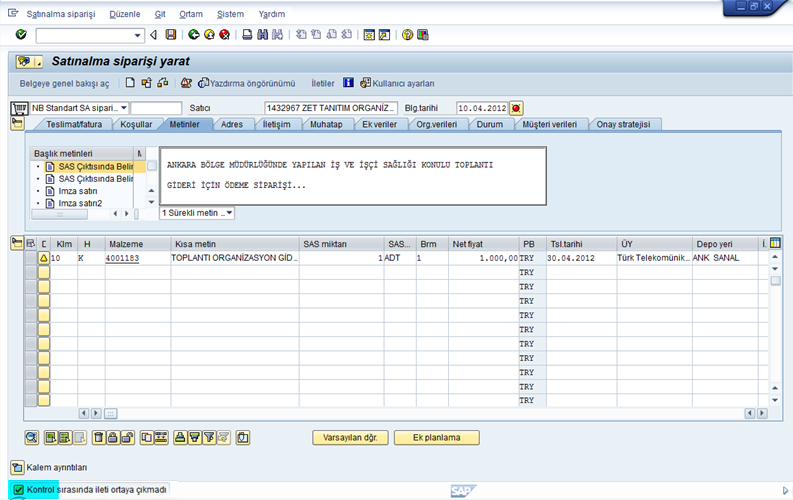Click the Delete item trash icon
Viewport: 793px width, 500px height.
click(99, 437)
